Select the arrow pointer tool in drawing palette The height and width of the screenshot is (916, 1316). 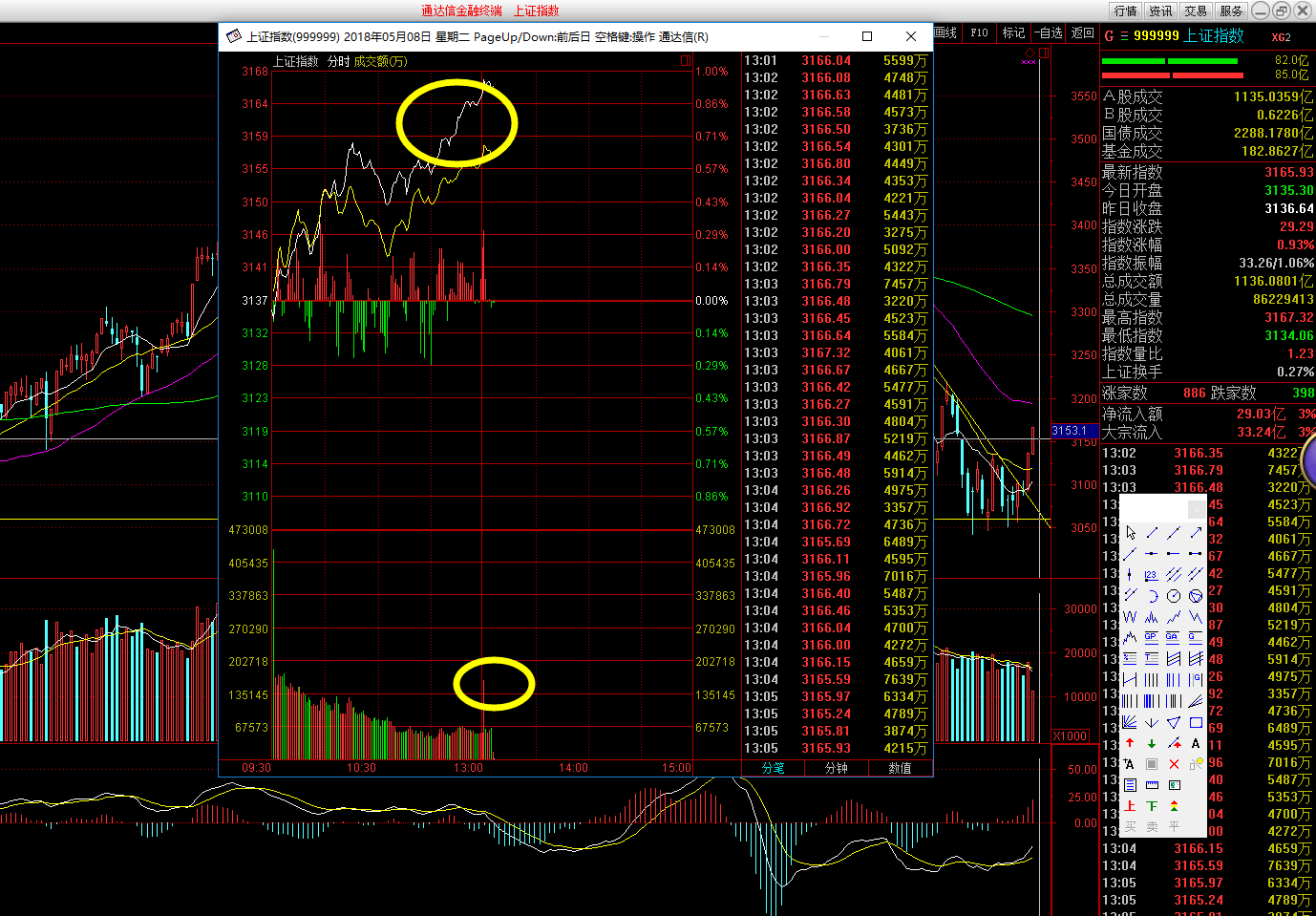[1131, 532]
